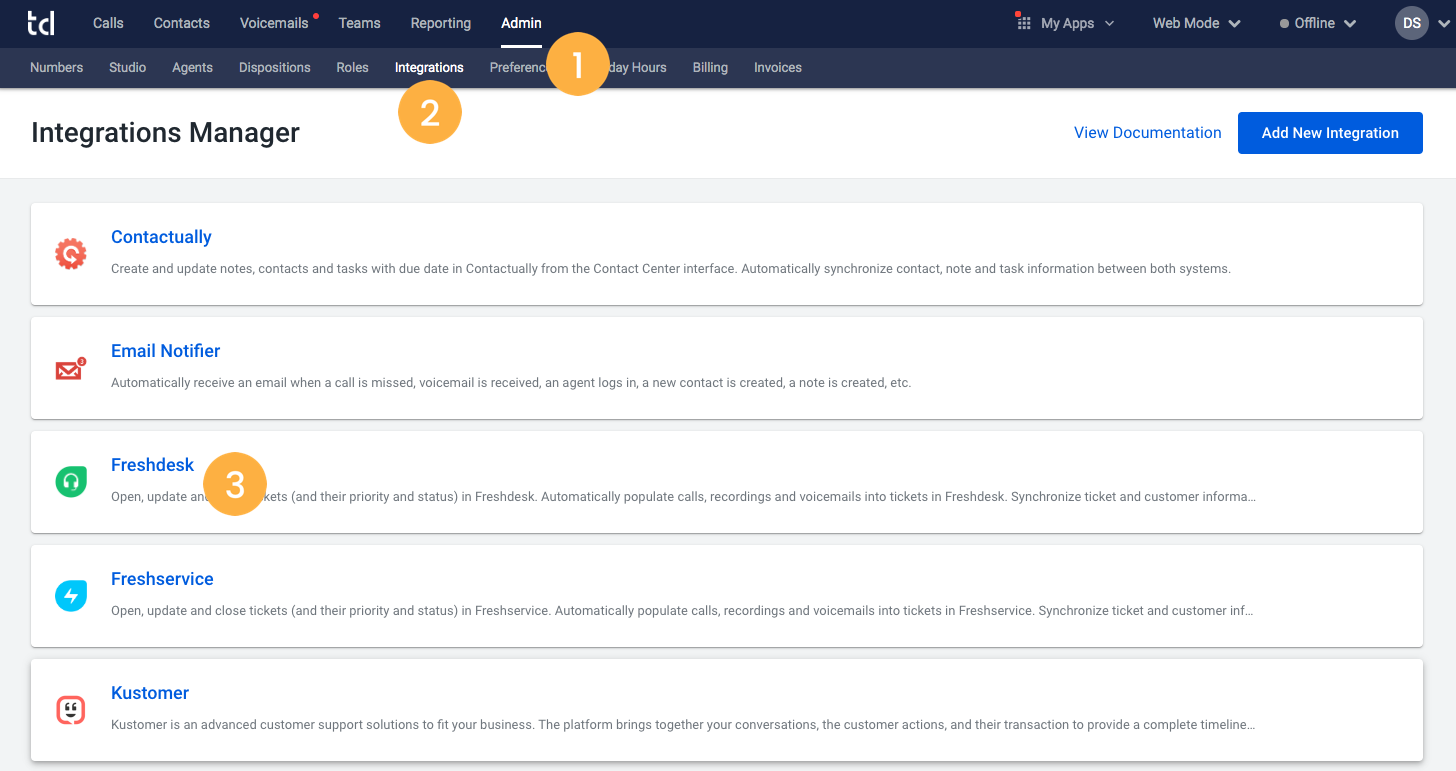Image resolution: width=1456 pixels, height=771 pixels.
Task: Open the Freshdesk integration title
Action: pos(152,465)
